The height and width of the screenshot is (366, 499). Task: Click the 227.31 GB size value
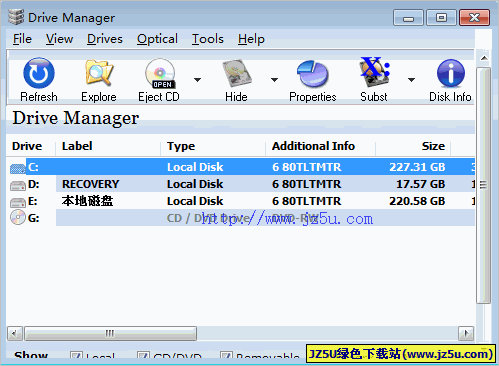click(417, 167)
